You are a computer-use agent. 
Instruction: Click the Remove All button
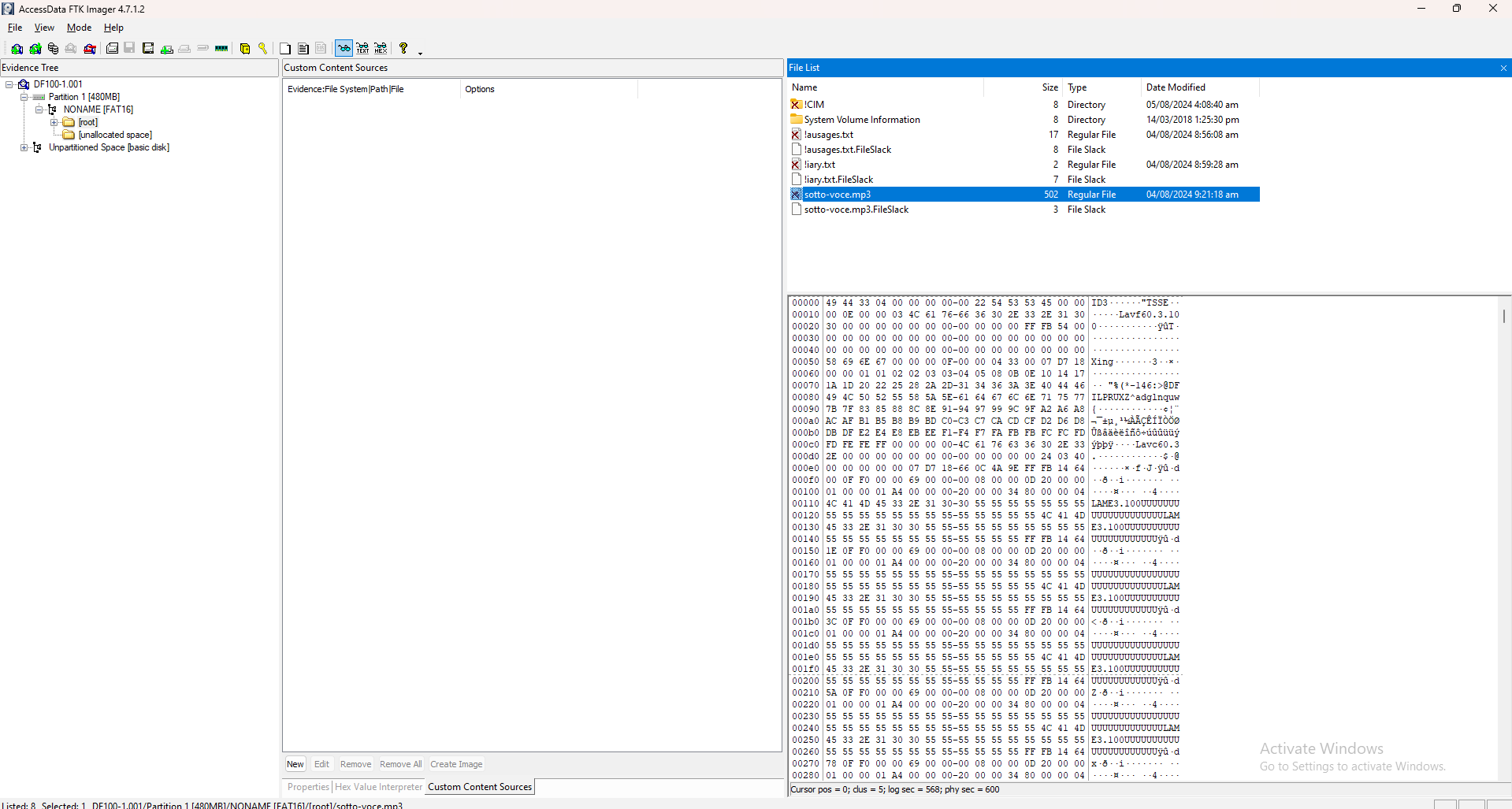tap(400, 764)
